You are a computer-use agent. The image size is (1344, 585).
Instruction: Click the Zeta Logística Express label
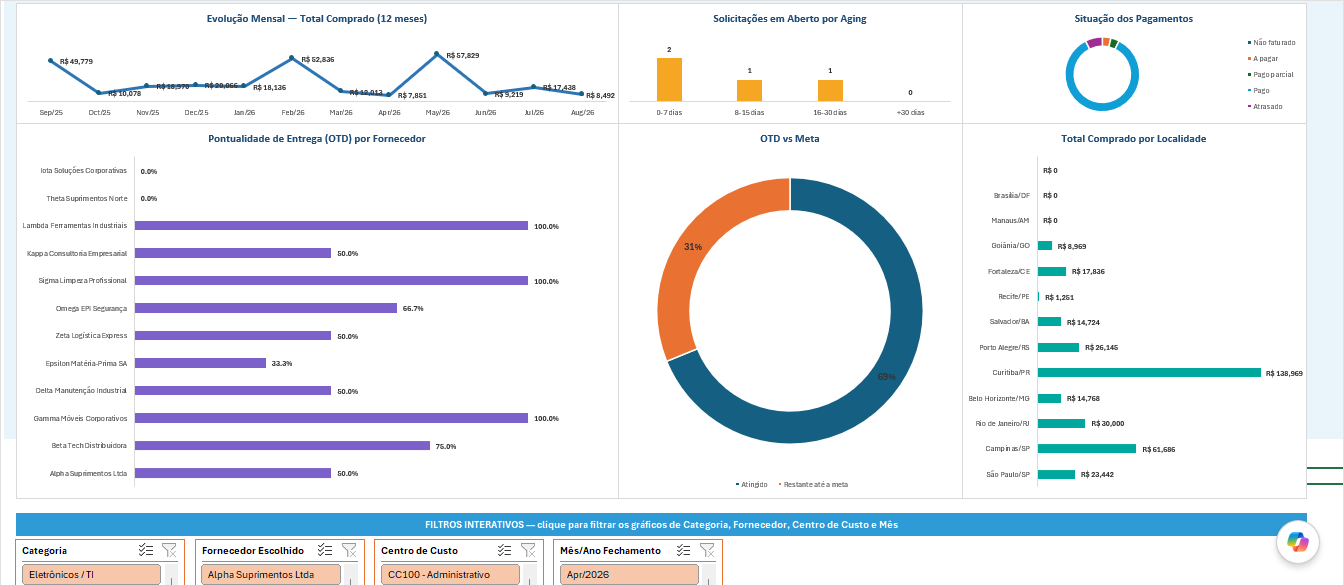[92, 336]
